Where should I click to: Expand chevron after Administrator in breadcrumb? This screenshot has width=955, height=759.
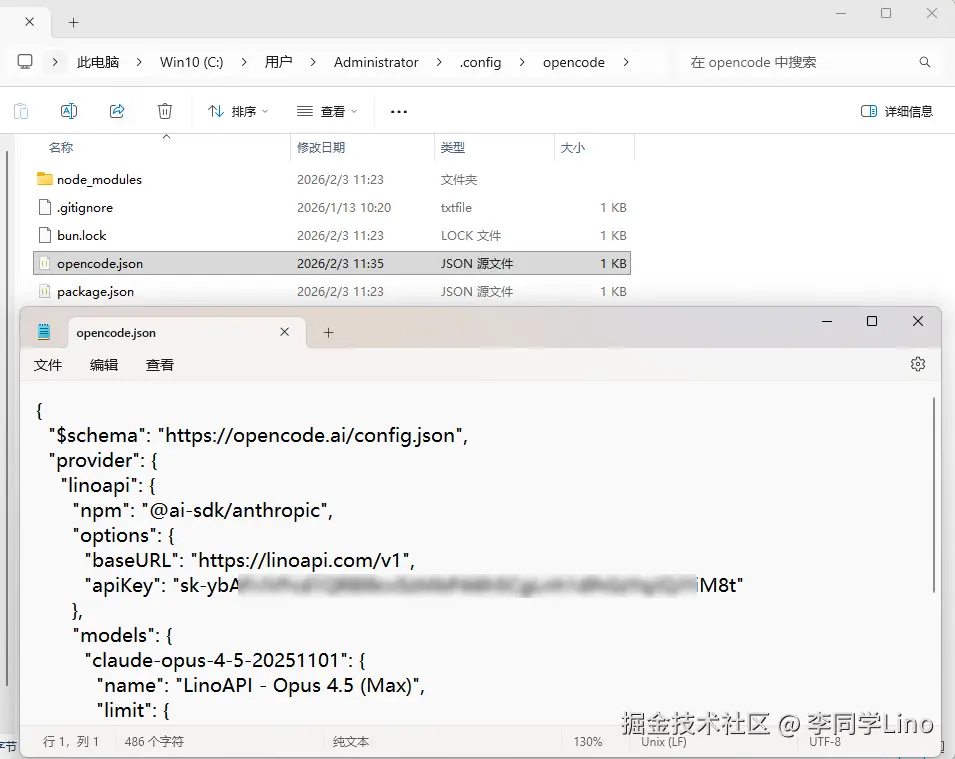pos(439,62)
